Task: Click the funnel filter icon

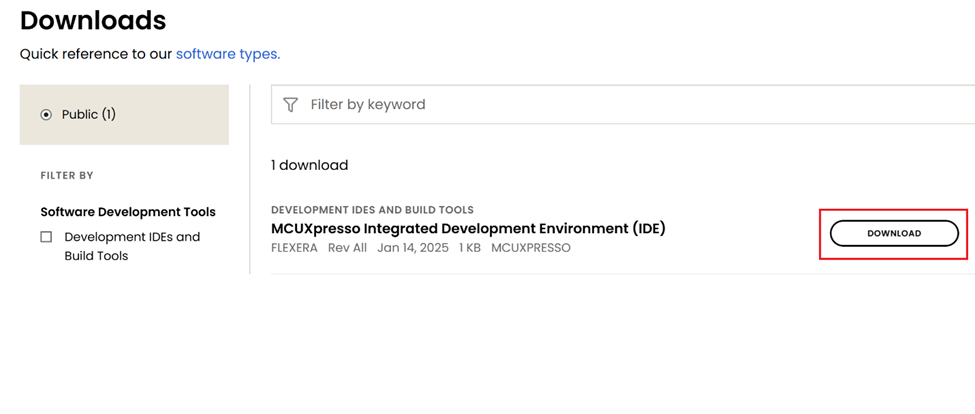Action: pos(291,104)
